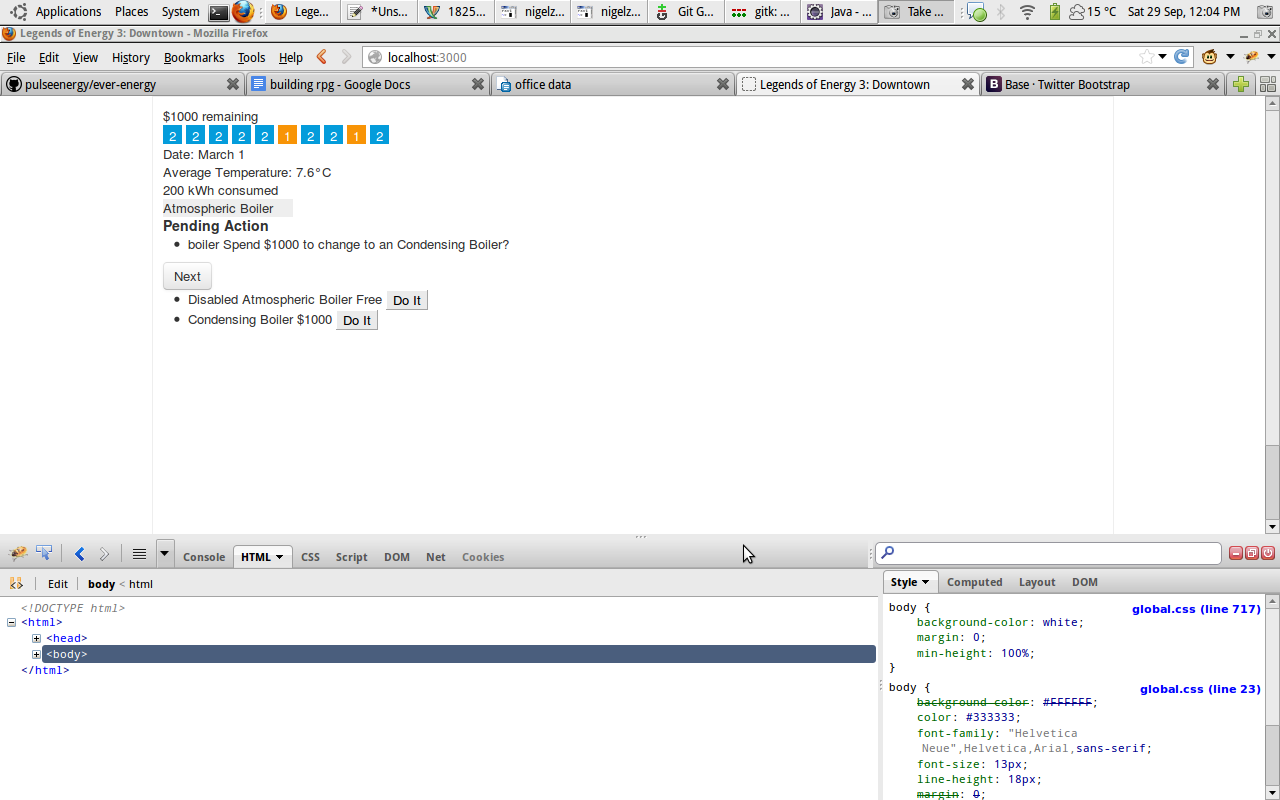Image resolution: width=1280 pixels, height=800 pixels.
Task: Click the break-on-mutate icon beside Edit
Action: [x=16, y=584]
